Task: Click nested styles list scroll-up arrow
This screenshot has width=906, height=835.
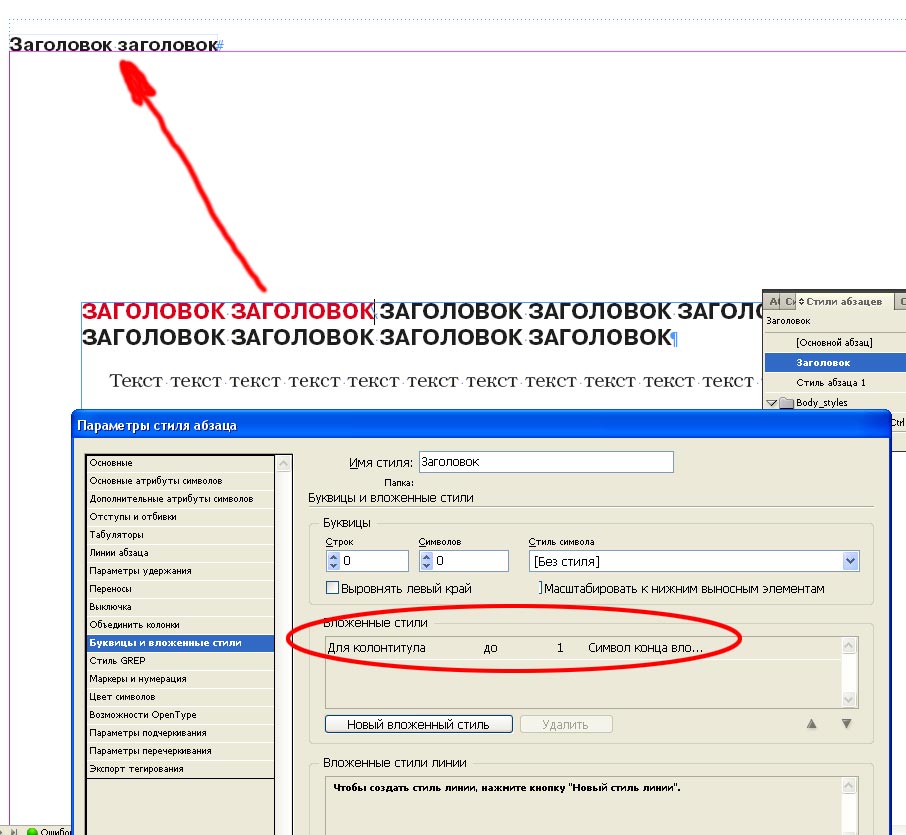Action: tap(849, 645)
